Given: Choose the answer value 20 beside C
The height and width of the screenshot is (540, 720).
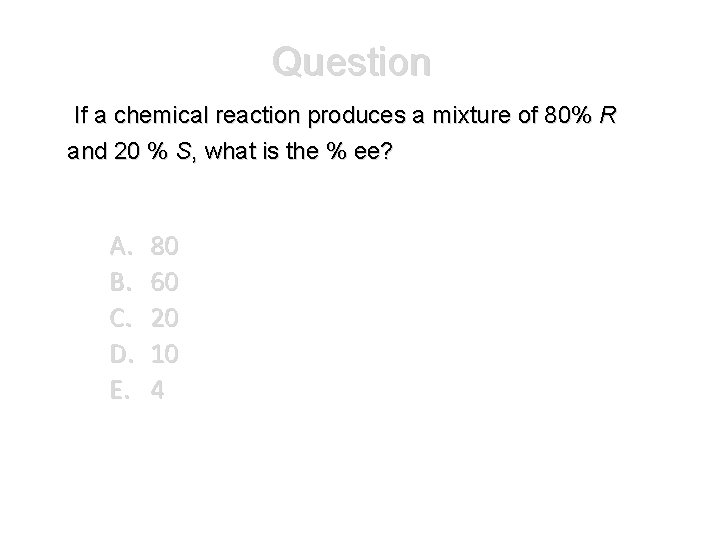Looking at the screenshot, I should coord(164,318).
